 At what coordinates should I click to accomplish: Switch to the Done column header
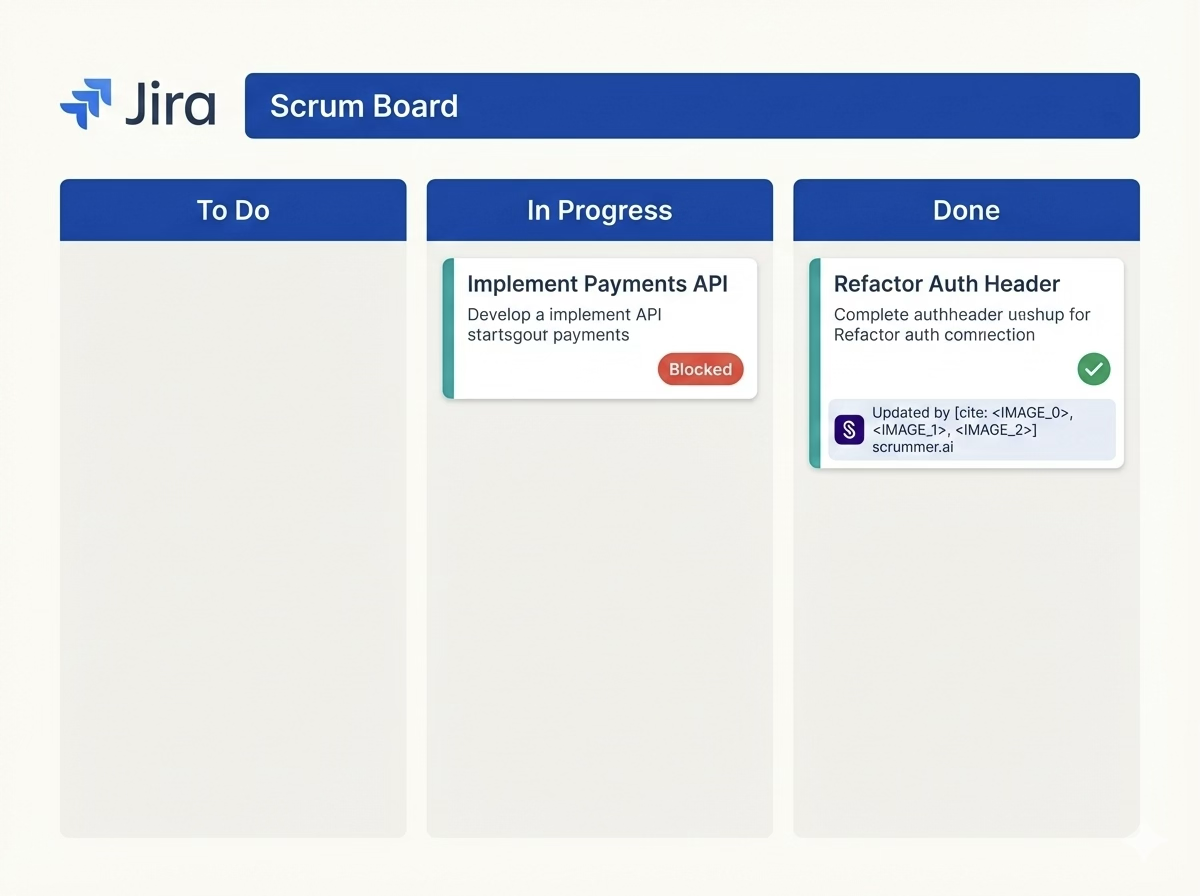966,210
